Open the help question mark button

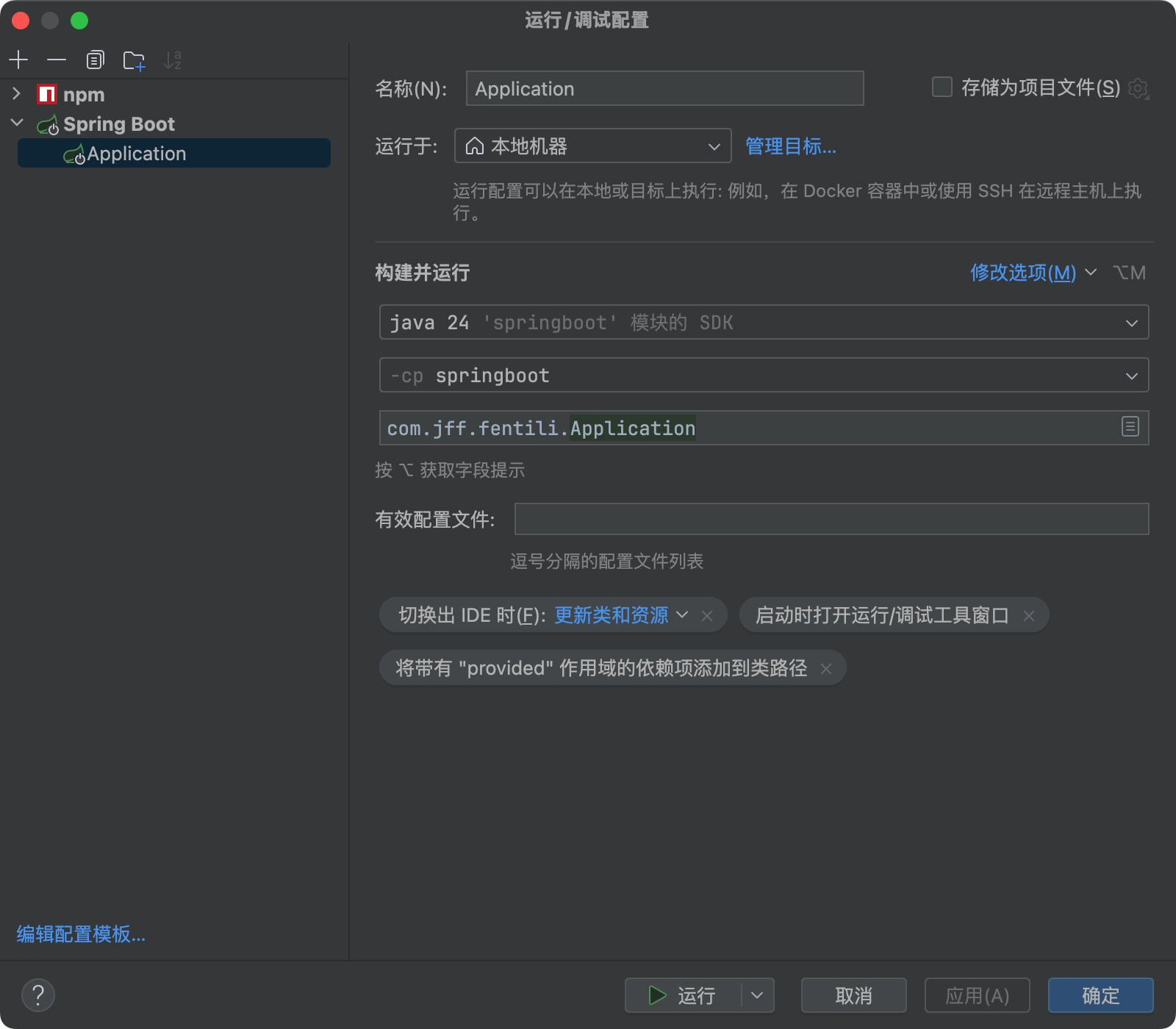pyautogui.click(x=38, y=995)
